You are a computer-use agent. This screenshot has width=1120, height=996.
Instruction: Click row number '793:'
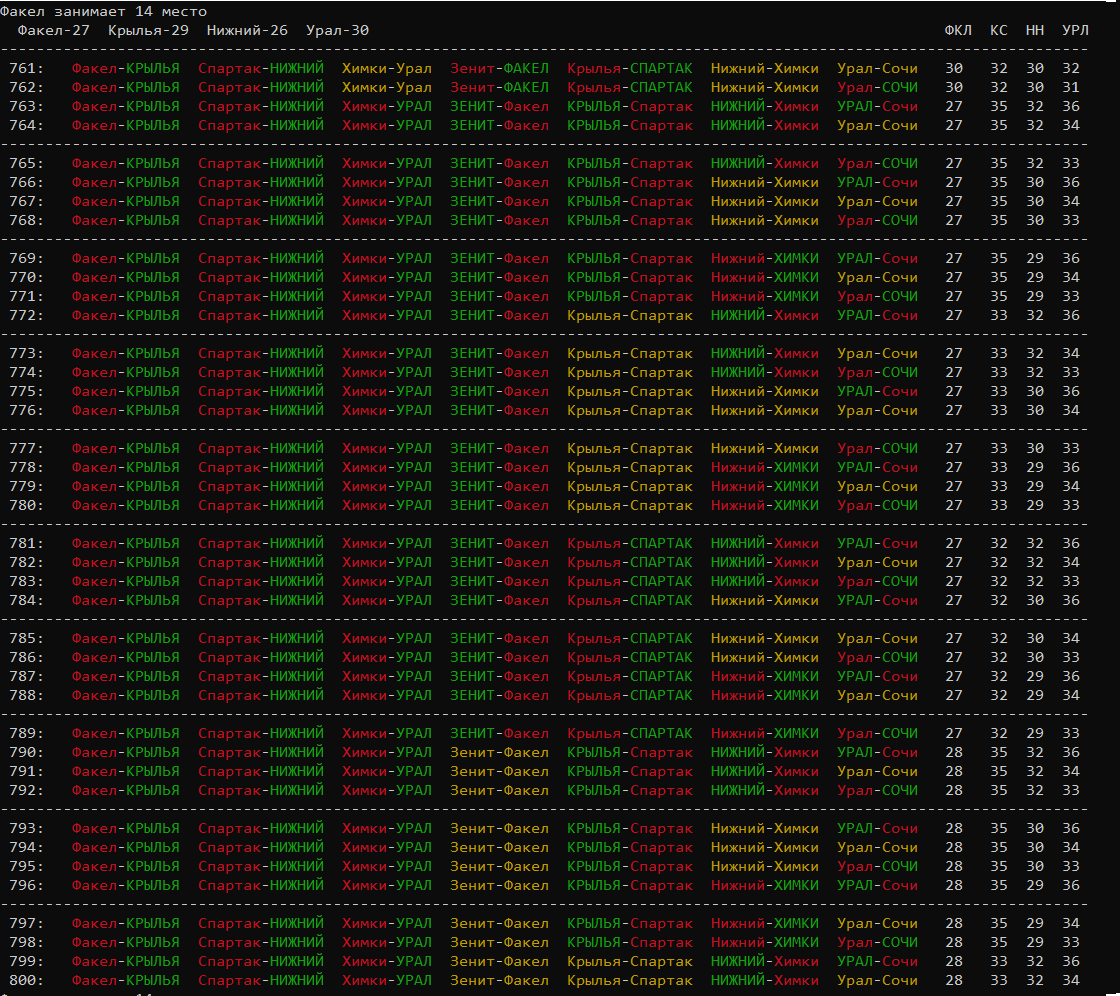coord(26,829)
